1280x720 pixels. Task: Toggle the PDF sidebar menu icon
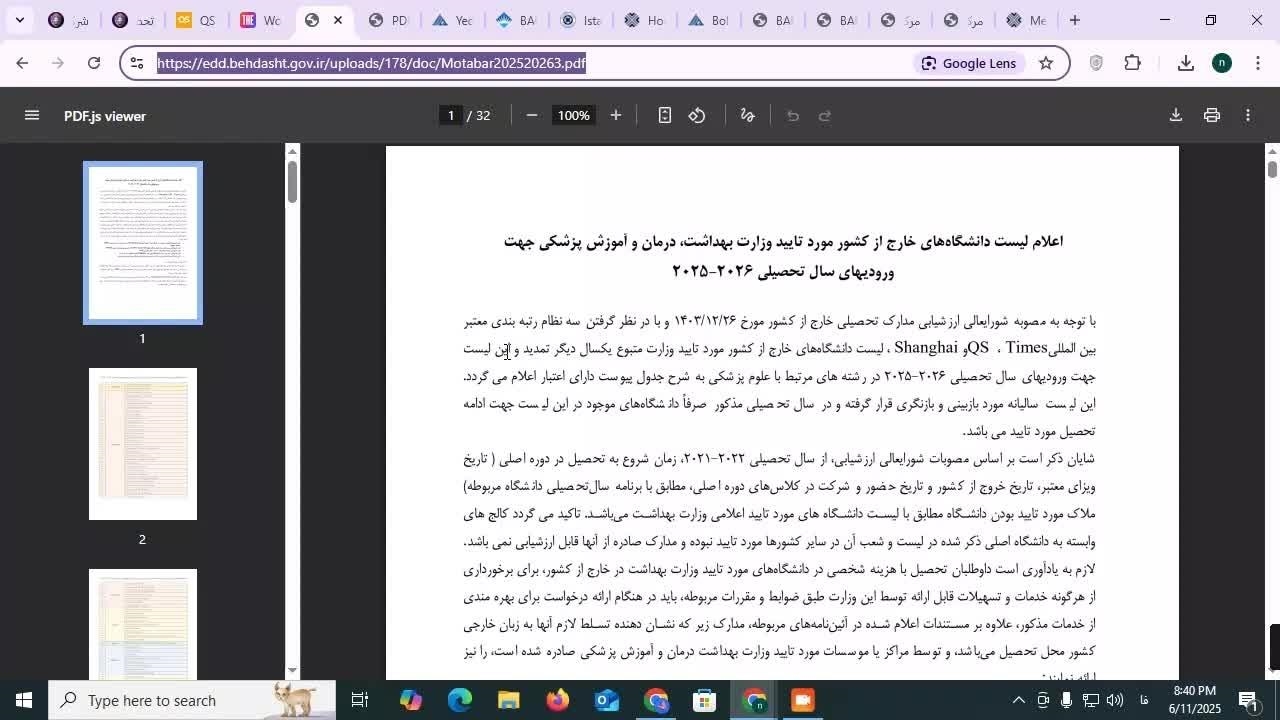[32, 115]
